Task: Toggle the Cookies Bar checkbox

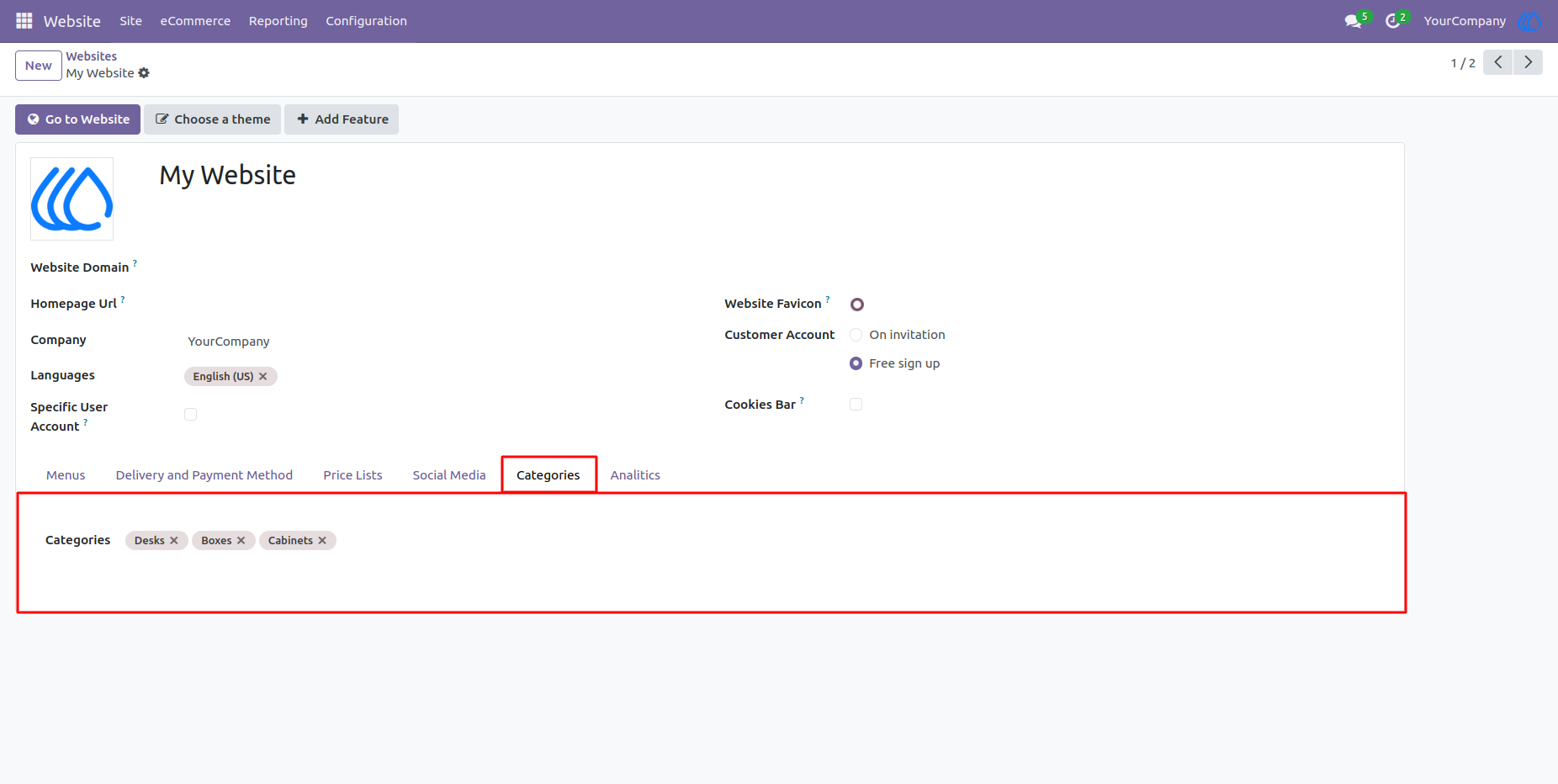Action: click(x=856, y=405)
